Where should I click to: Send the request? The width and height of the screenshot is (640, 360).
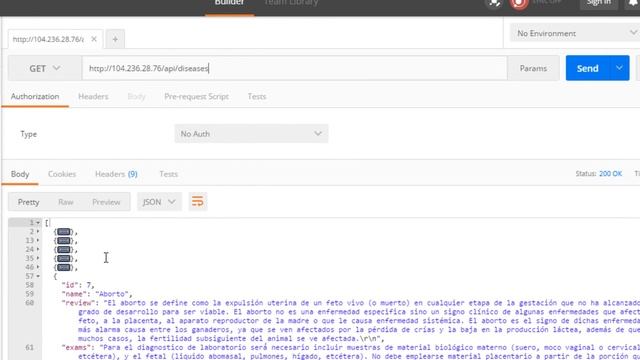tap(587, 68)
